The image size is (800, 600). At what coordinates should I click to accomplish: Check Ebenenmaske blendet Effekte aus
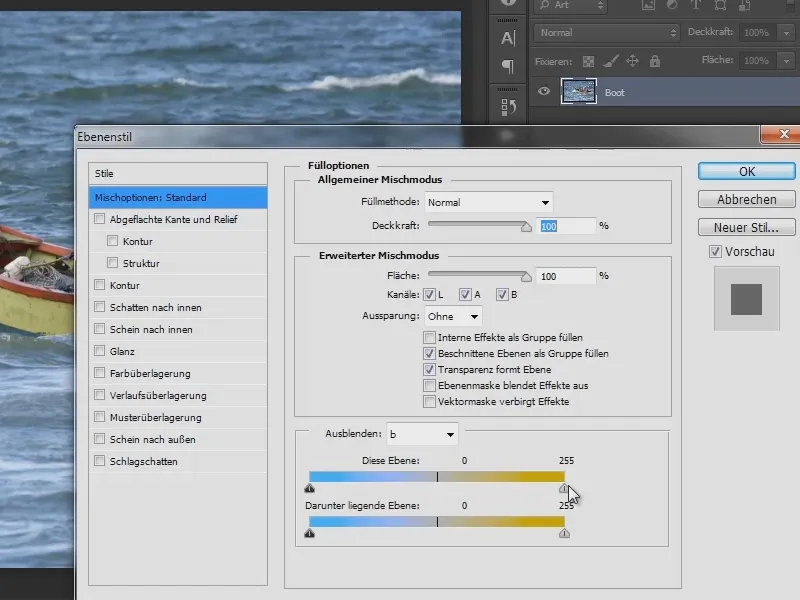429,385
